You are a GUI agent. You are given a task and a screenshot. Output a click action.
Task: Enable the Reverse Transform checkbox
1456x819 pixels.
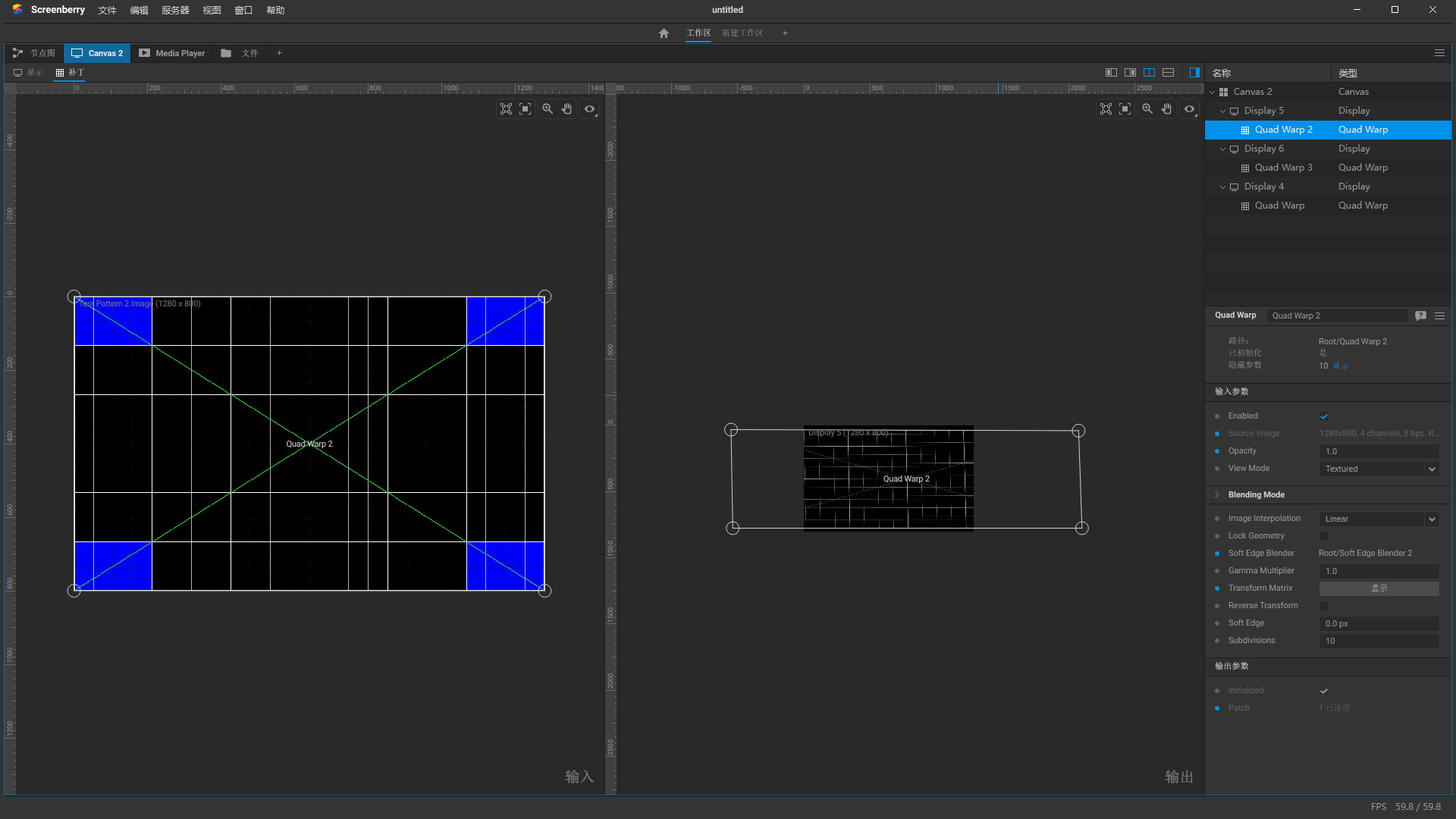tap(1324, 606)
